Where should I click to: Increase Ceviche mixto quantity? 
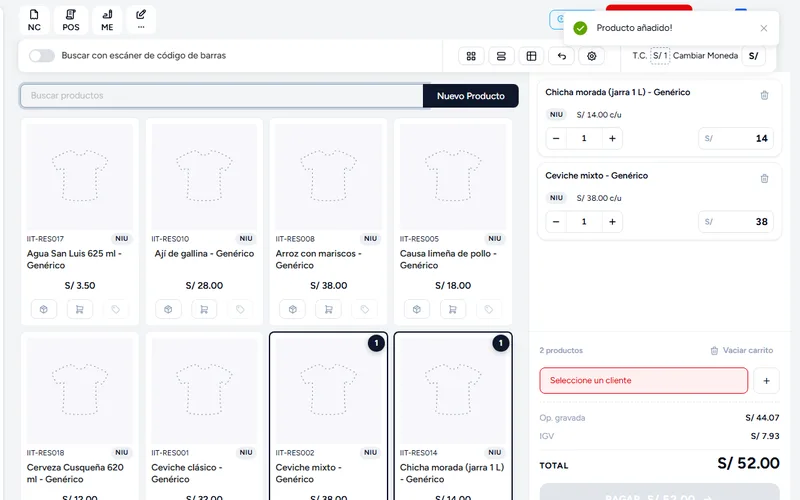tap(612, 221)
